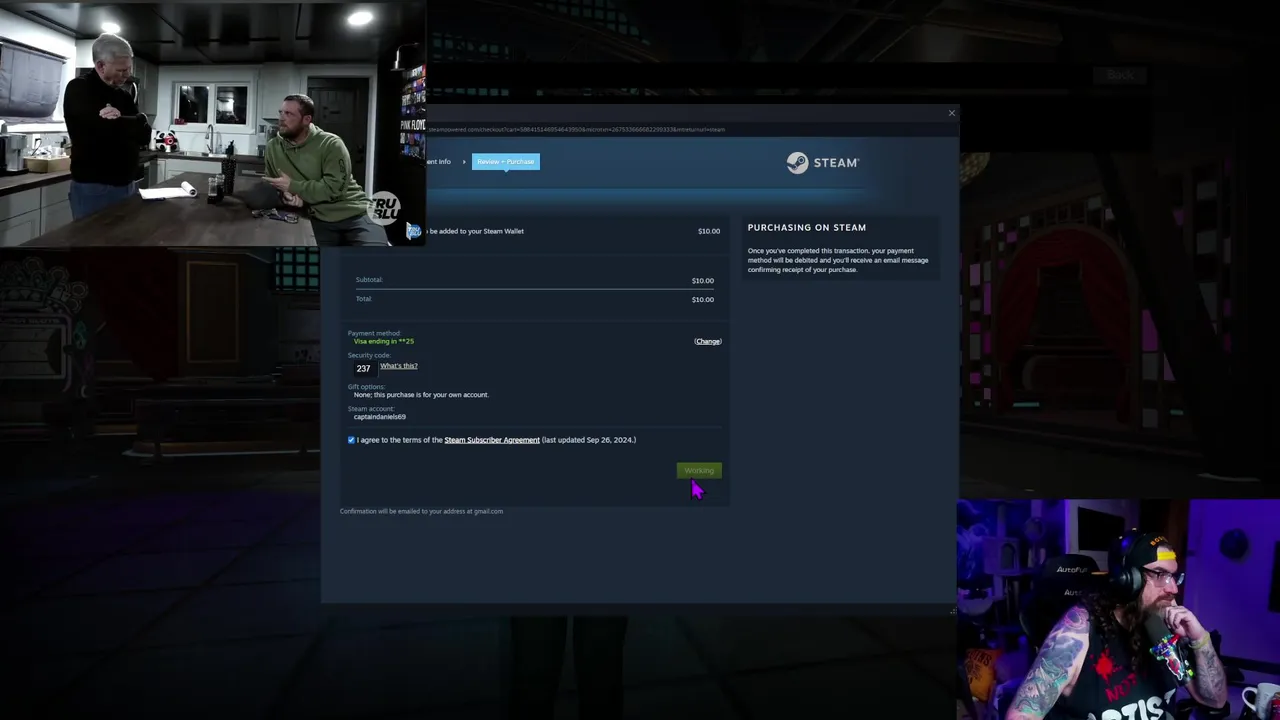Click the Steam logo in checkout header
This screenshot has height=720, width=1280.
pos(822,163)
